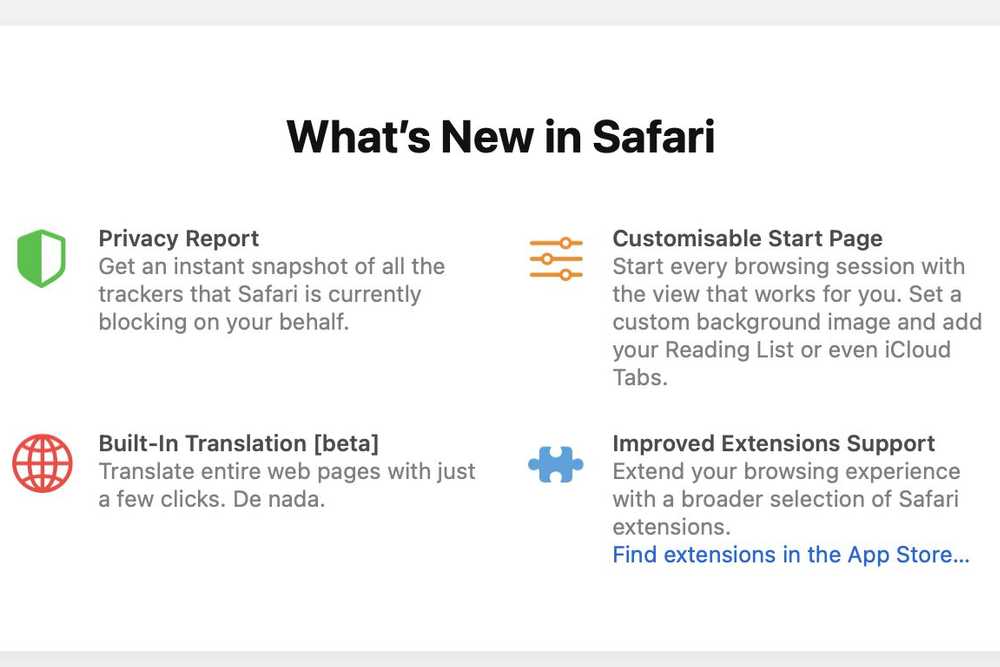Click the orange sliders Start Page icon
Screen dimensions: 1000x667
click(x=556, y=258)
